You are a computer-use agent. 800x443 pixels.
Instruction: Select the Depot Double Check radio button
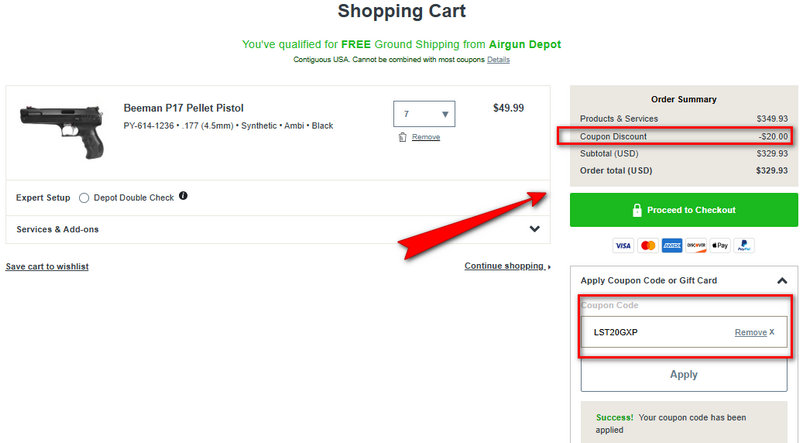pos(84,198)
